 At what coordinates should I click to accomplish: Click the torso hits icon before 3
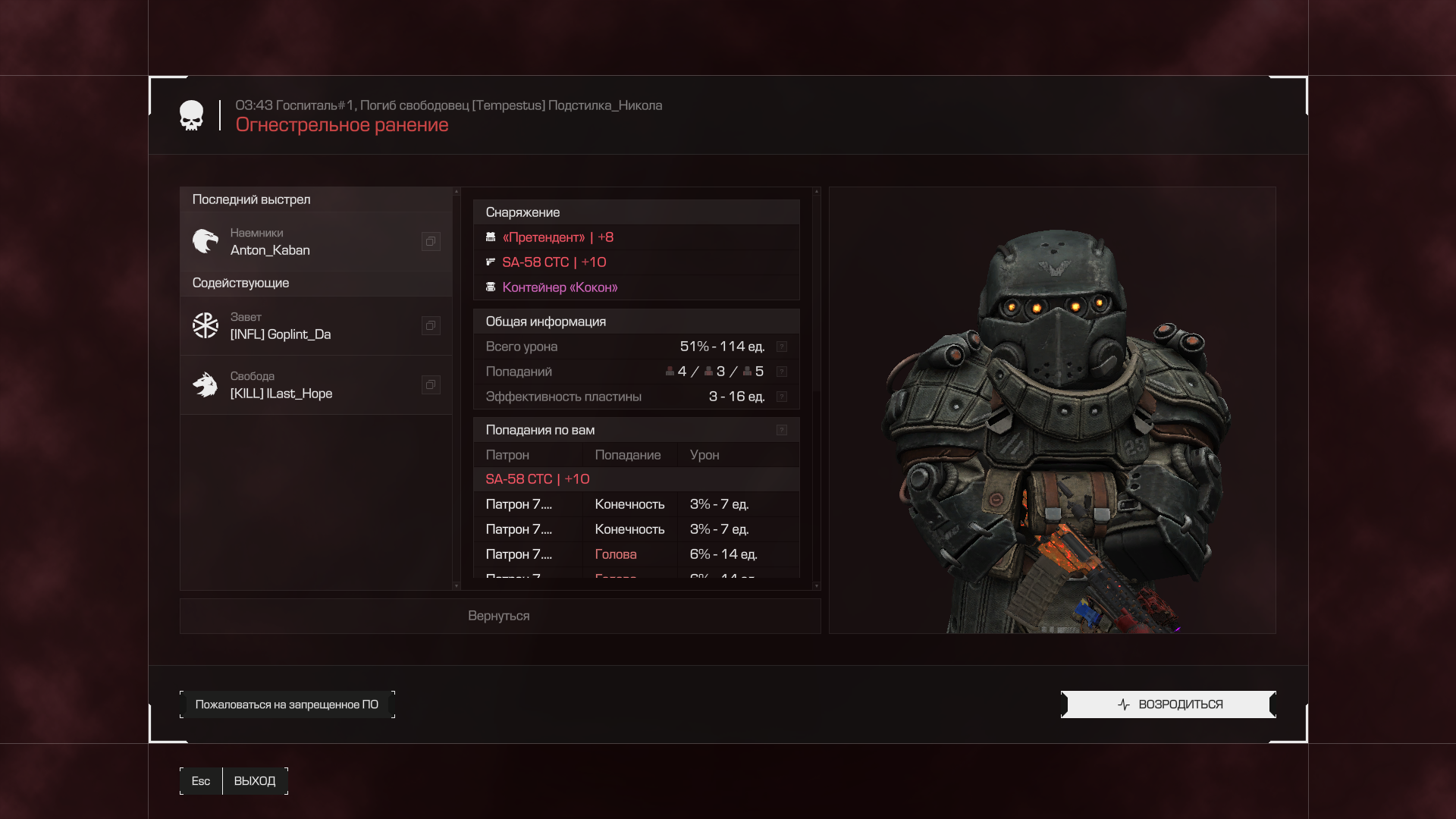[708, 371]
